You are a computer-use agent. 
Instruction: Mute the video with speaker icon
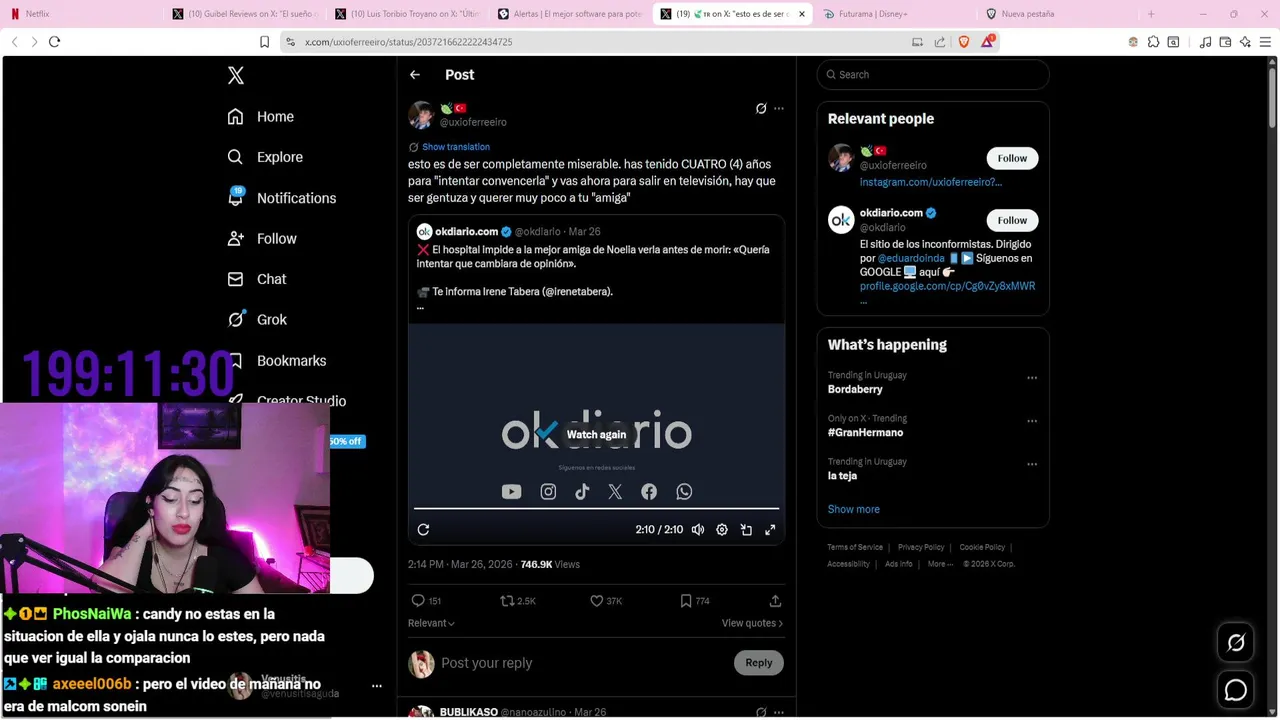pyautogui.click(x=698, y=530)
